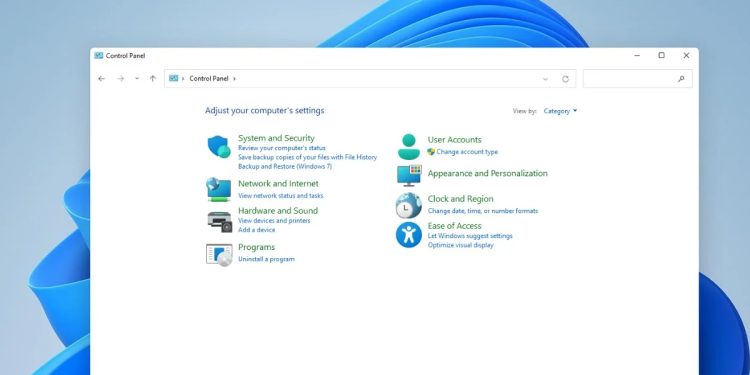Expand chevron before Control Panel breadcrumb

click(183, 78)
